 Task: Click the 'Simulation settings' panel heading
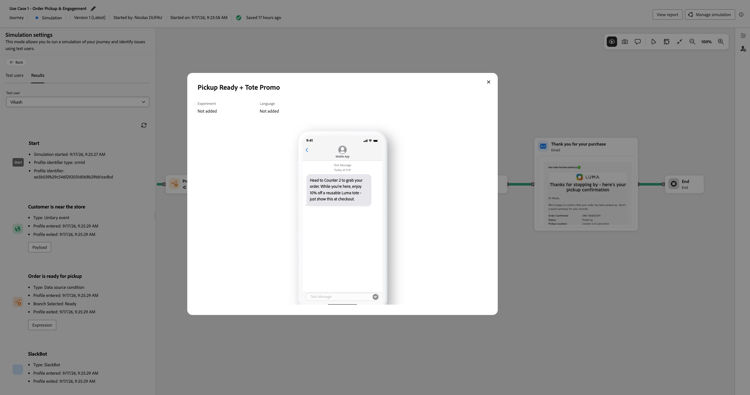click(29, 35)
